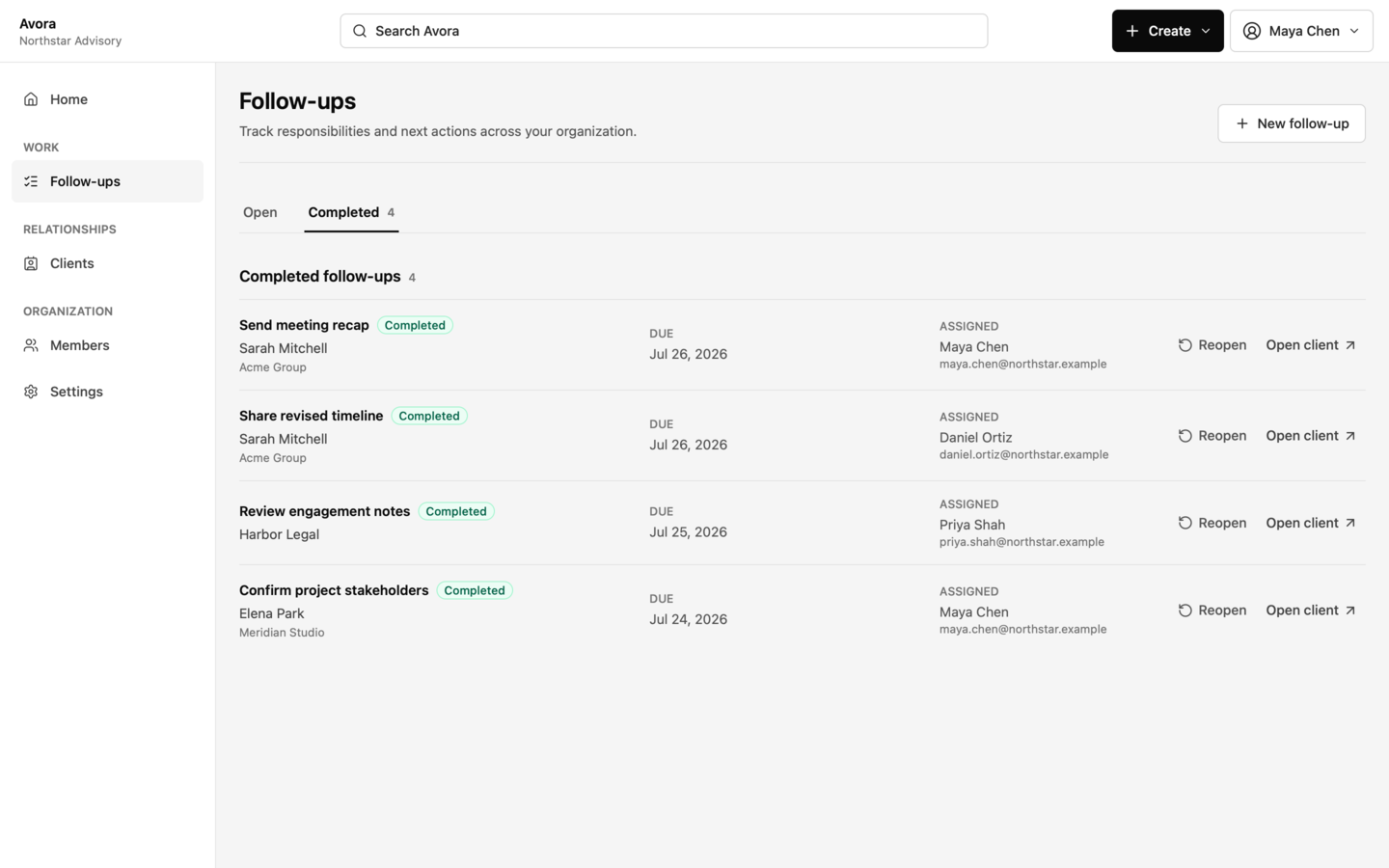The height and width of the screenshot is (868, 1389).
Task: Click Completed badge beside Send meeting recap
Action: [415, 325]
